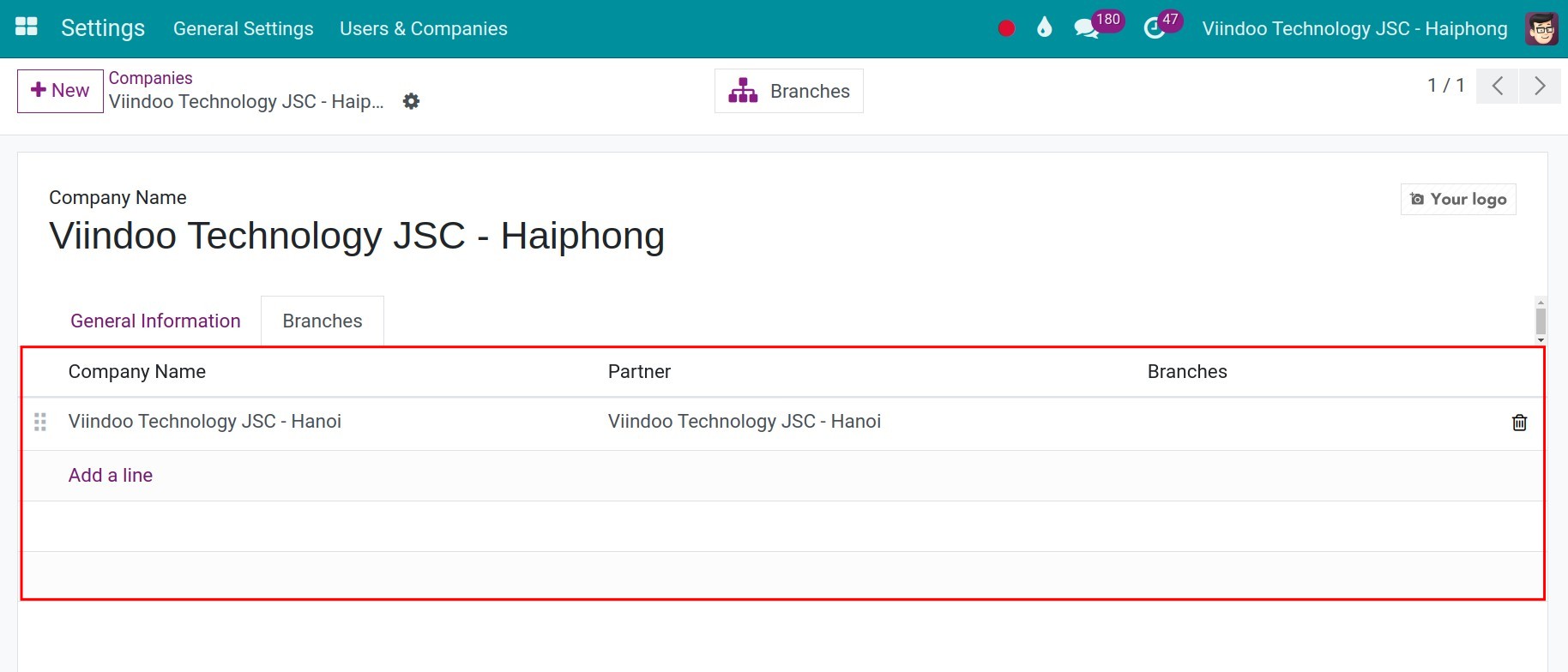
Task: Click the Branches smart button
Action: (x=789, y=91)
